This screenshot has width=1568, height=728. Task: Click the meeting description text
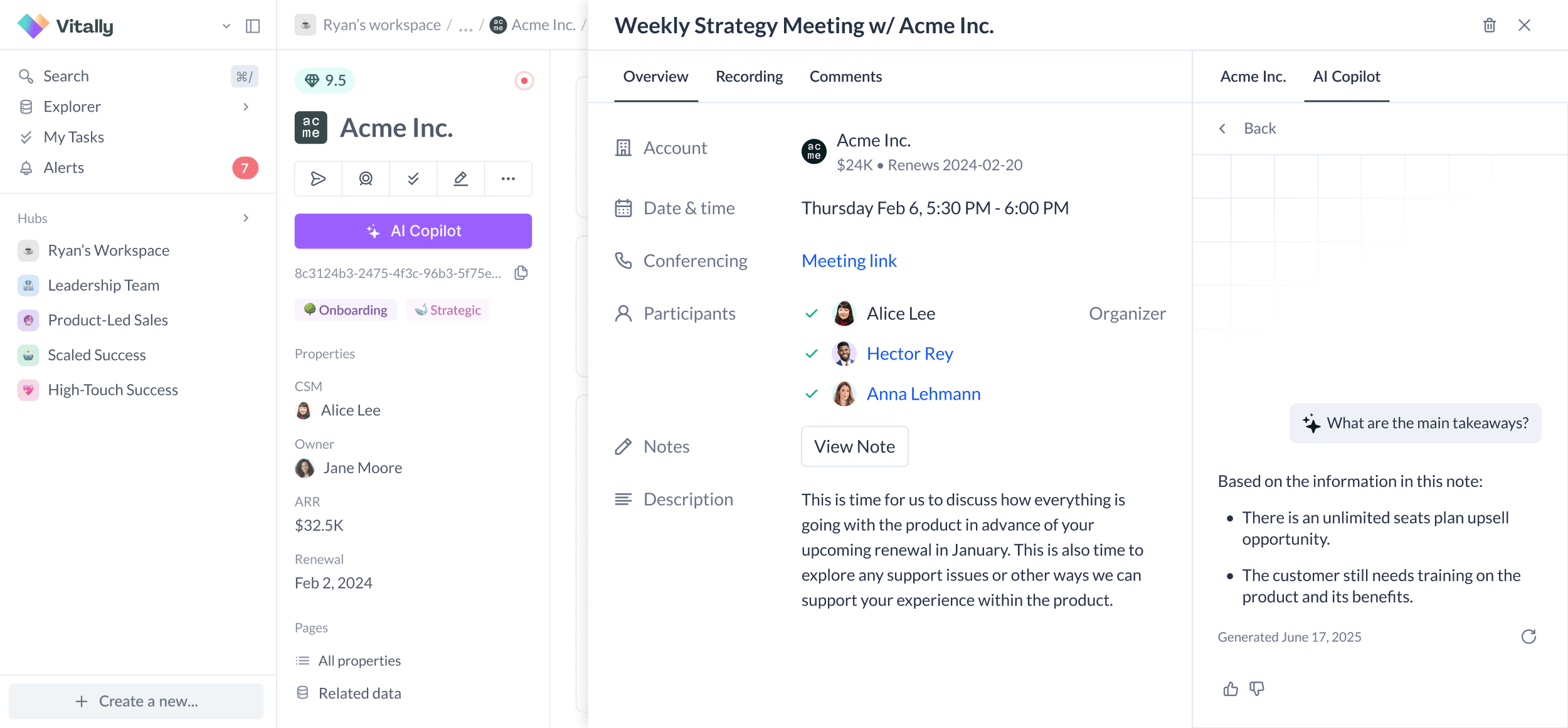972,550
